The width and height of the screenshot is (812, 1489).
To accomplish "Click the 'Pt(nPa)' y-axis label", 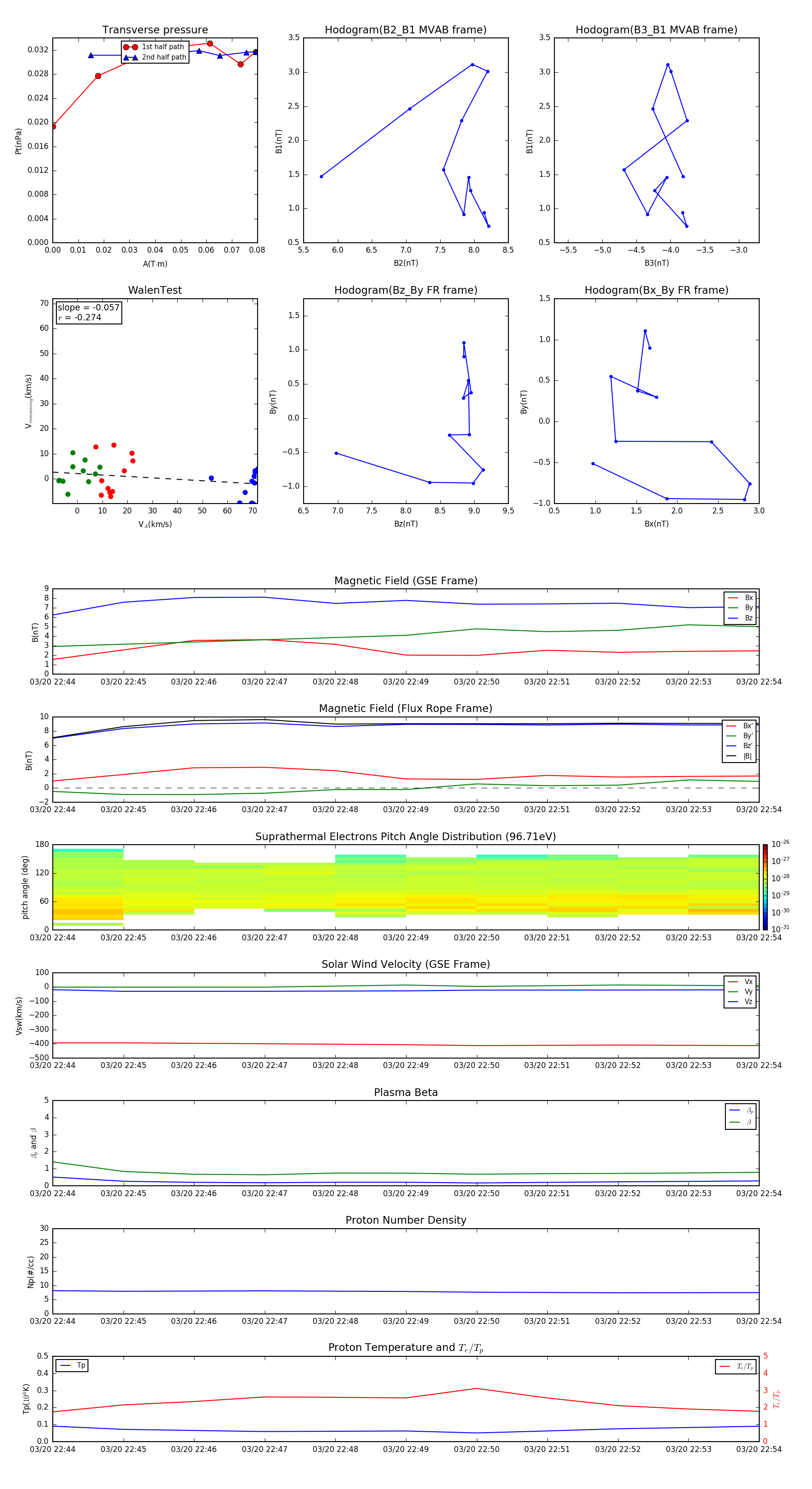I will pyautogui.click(x=18, y=140).
